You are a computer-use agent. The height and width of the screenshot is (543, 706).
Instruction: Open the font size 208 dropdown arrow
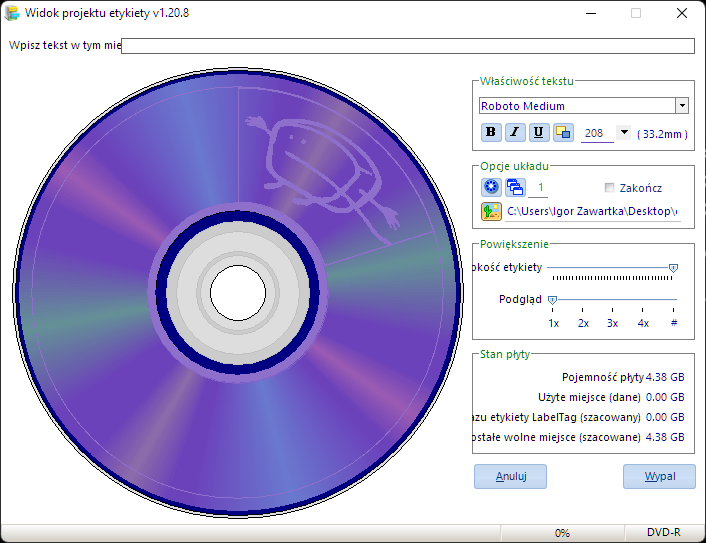tap(624, 132)
